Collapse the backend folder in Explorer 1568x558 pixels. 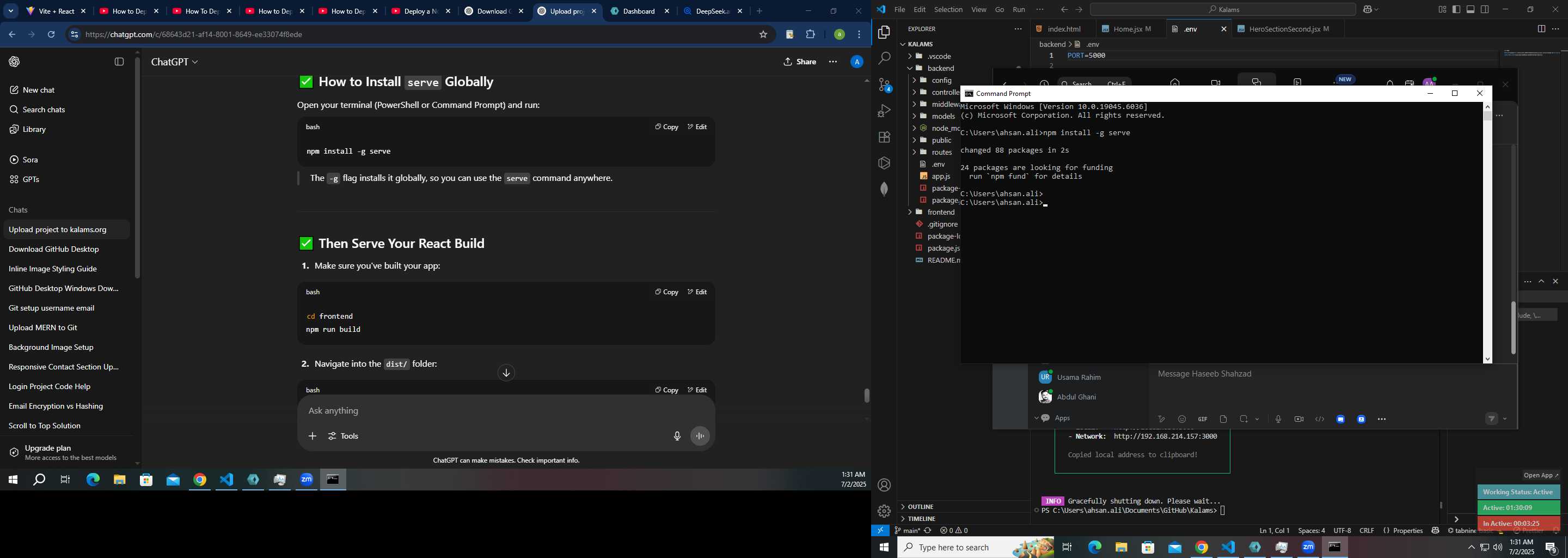coord(909,68)
